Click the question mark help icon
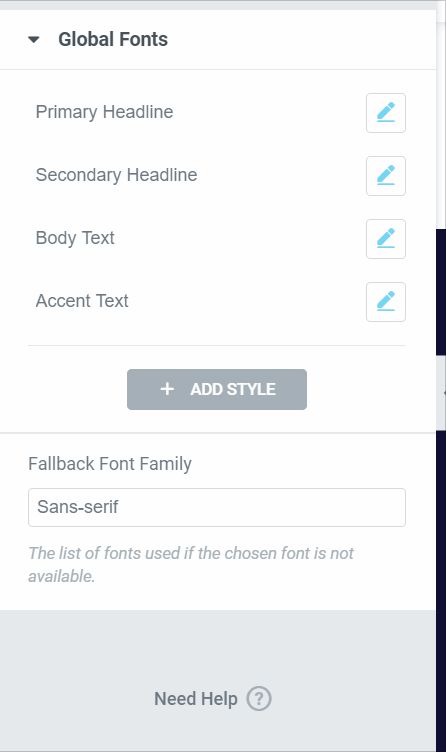This screenshot has height=752, width=446. [259, 699]
